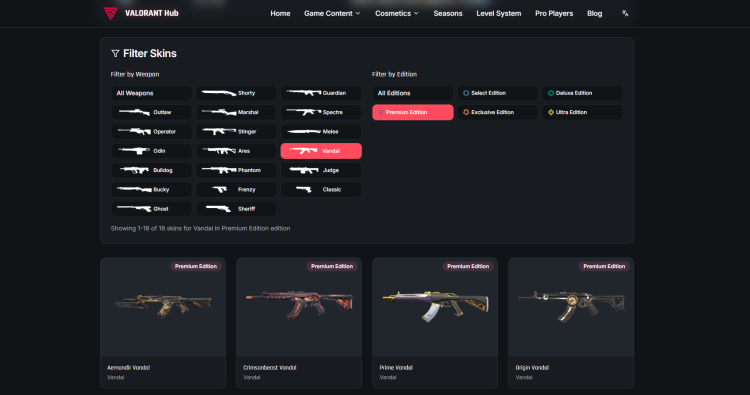Open the Seasons page
The image size is (750, 395).
pyautogui.click(x=448, y=13)
